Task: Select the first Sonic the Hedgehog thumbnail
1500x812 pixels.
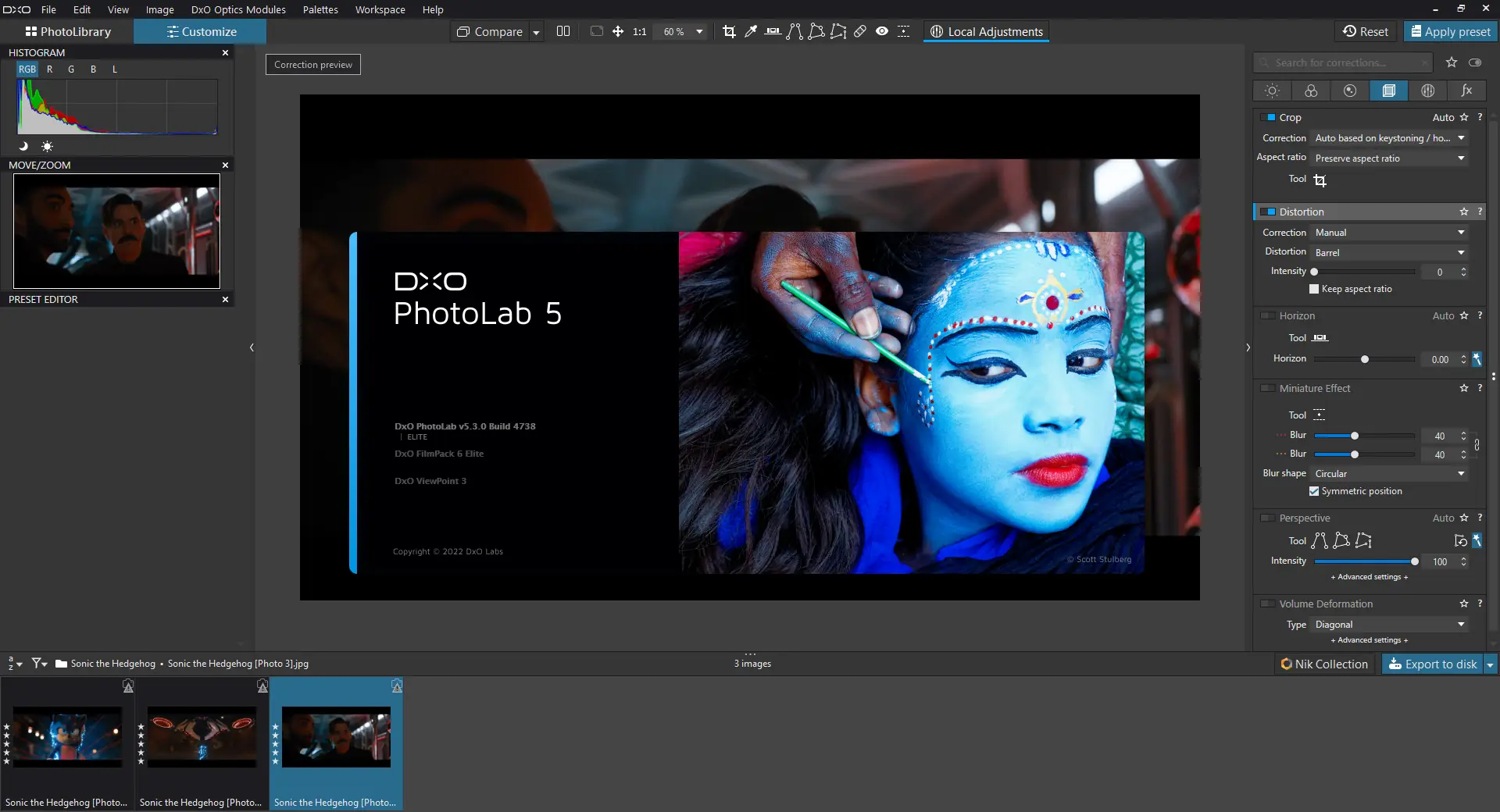Action: coord(67,738)
